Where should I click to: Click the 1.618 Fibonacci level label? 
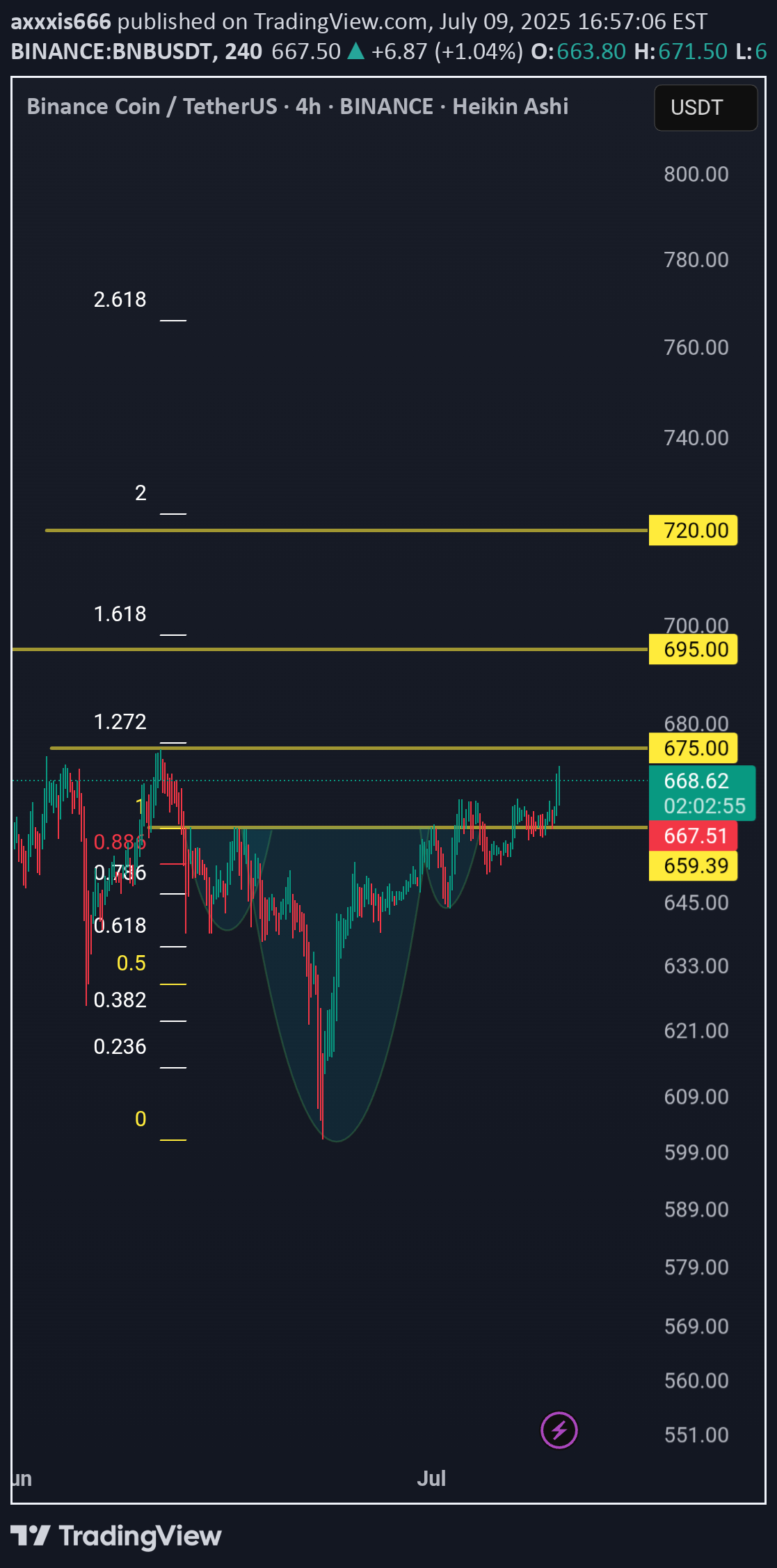pos(120,614)
